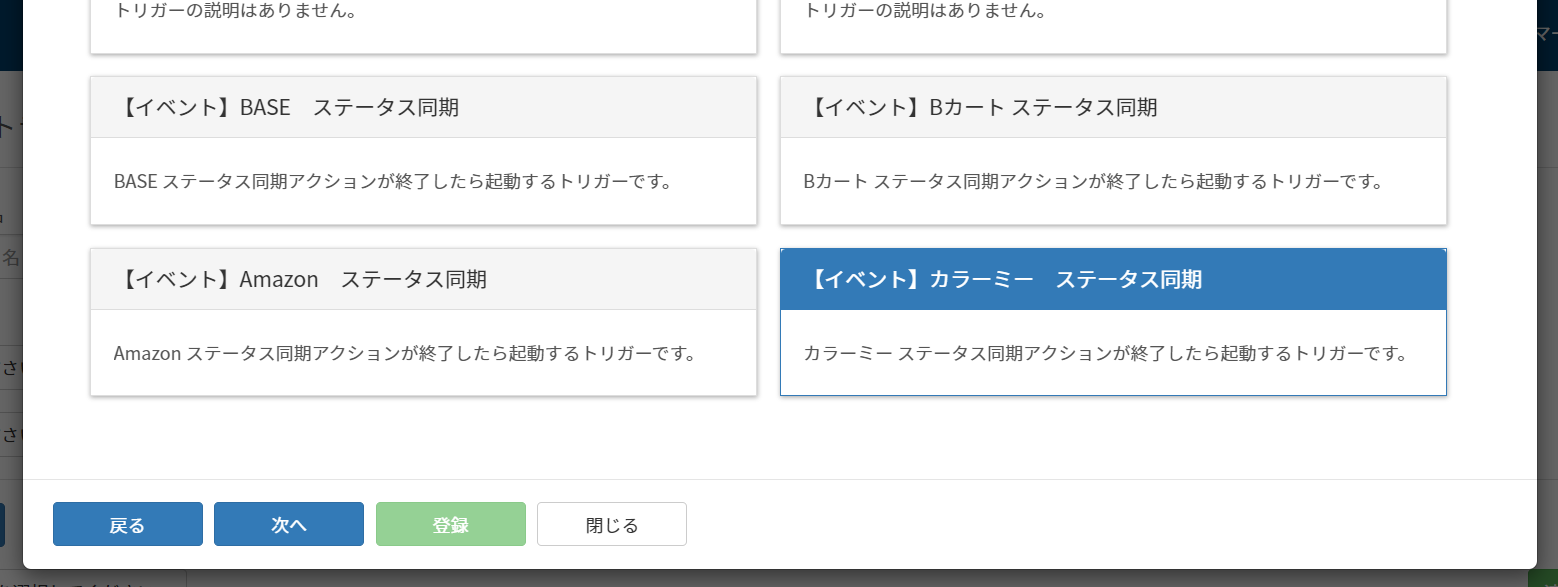The image size is (1558, 587).
Task: Click the dimmed backdrop beside the modal dialog
Action: (x=1547, y=300)
